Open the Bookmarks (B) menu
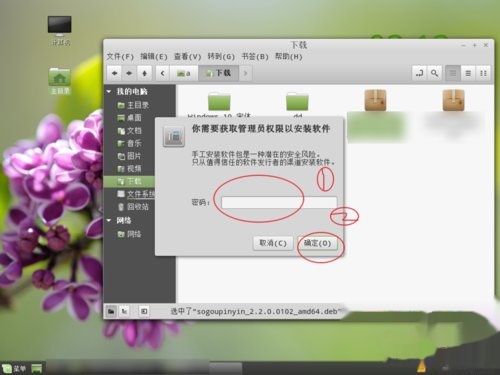500x375 pixels. pos(255,56)
